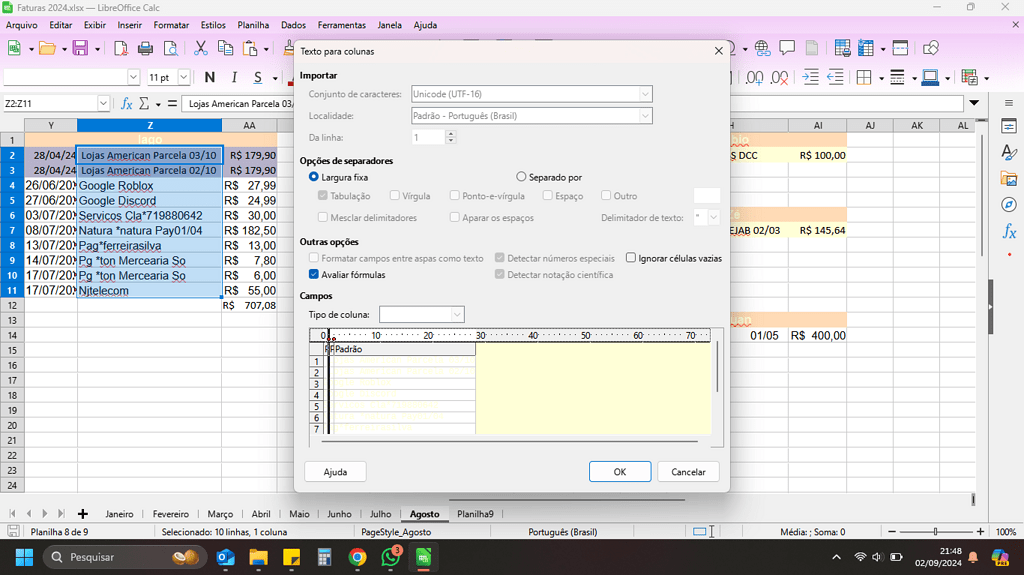The width and height of the screenshot is (1024, 575).
Task: Toggle Underline (S) formatting
Action: 258,78
